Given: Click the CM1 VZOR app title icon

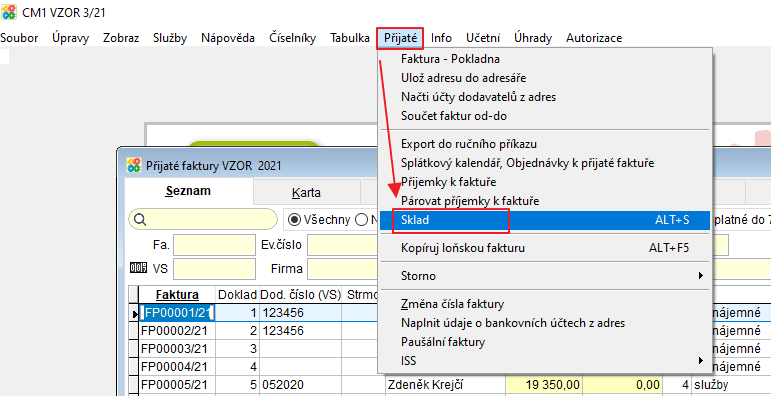Looking at the screenshot, I should tap(9, 11).
